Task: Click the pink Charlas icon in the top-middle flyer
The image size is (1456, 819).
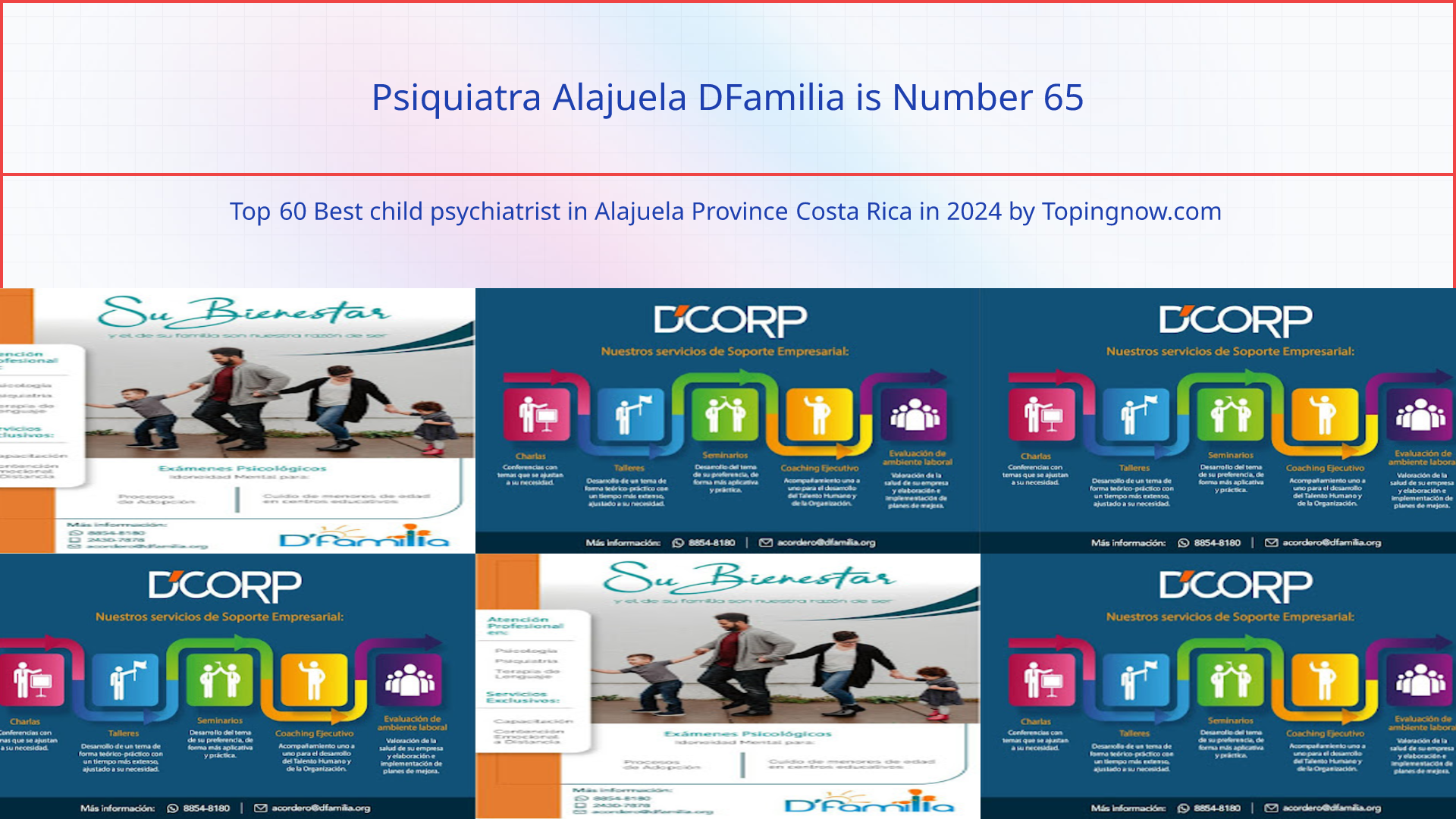Action: (x=537, y=414)
